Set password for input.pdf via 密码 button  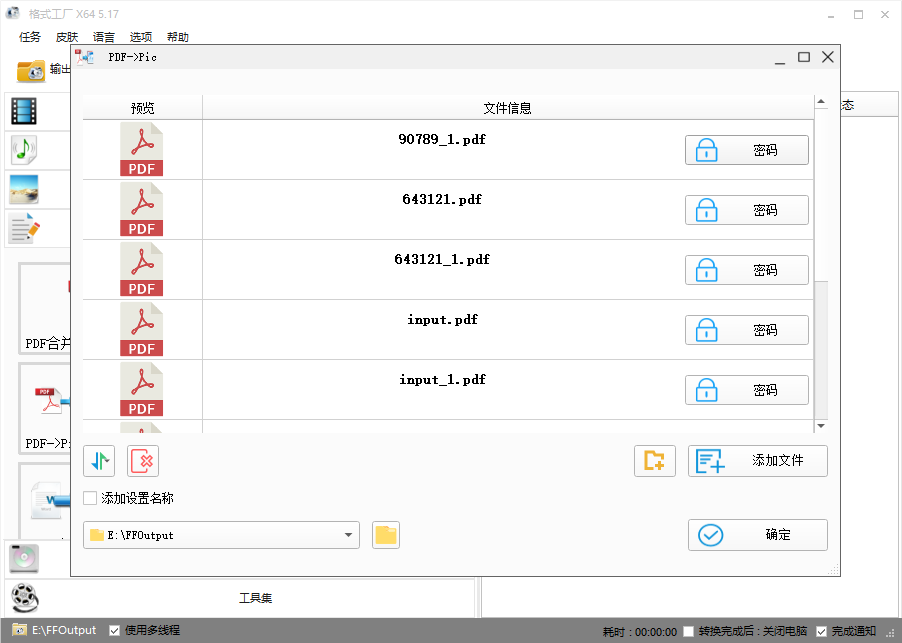coord(746,330)
